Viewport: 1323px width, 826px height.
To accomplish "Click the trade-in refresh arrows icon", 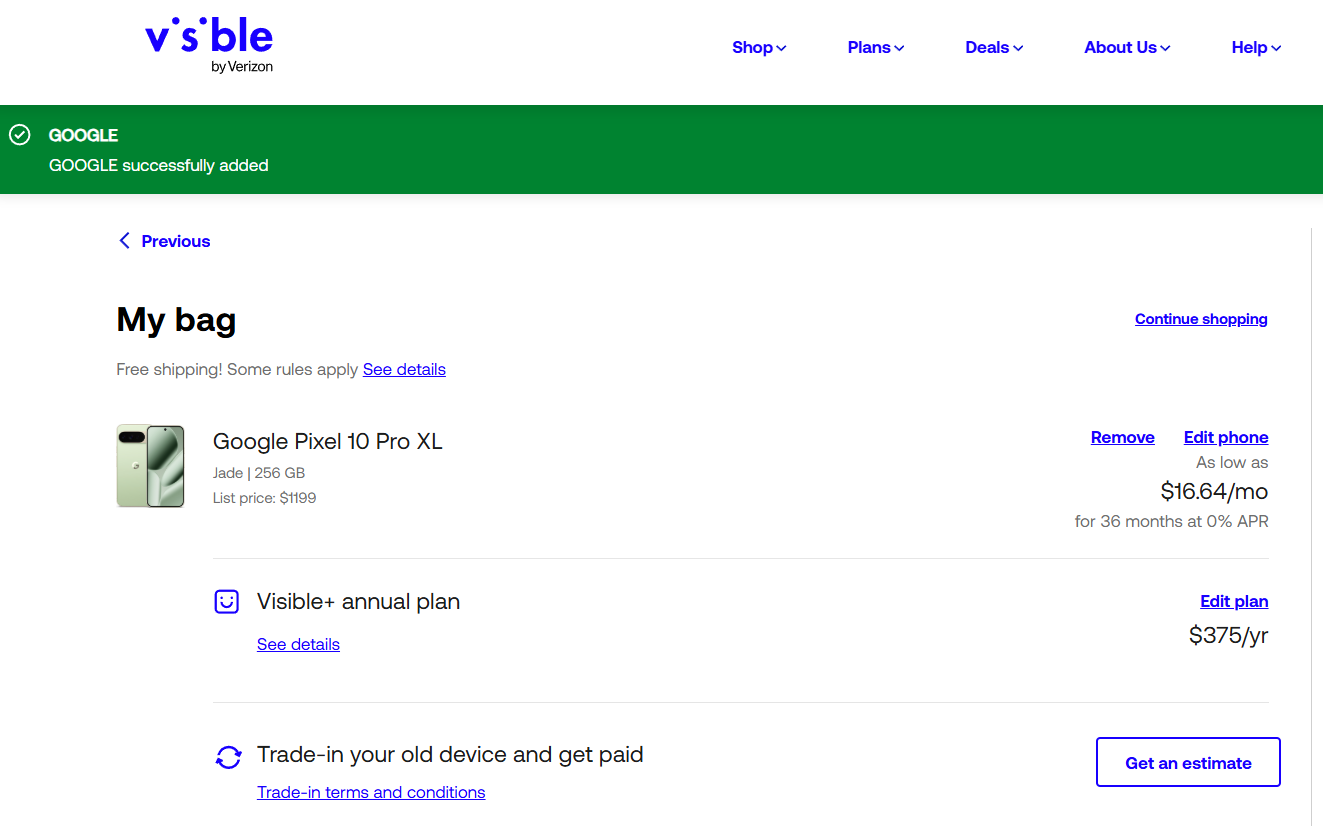I will 228,757.
